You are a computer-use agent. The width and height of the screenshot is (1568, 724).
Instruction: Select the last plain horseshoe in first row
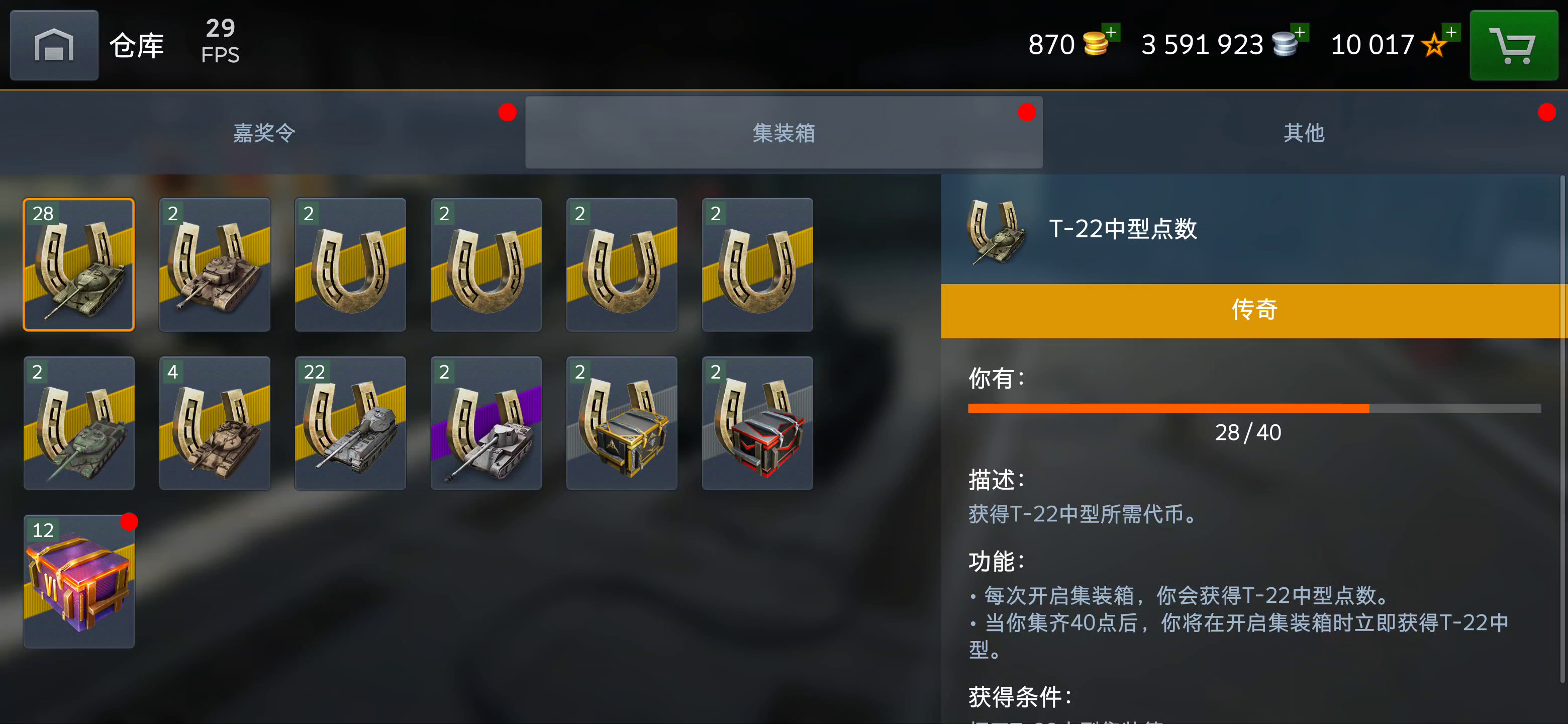(757, 265)
